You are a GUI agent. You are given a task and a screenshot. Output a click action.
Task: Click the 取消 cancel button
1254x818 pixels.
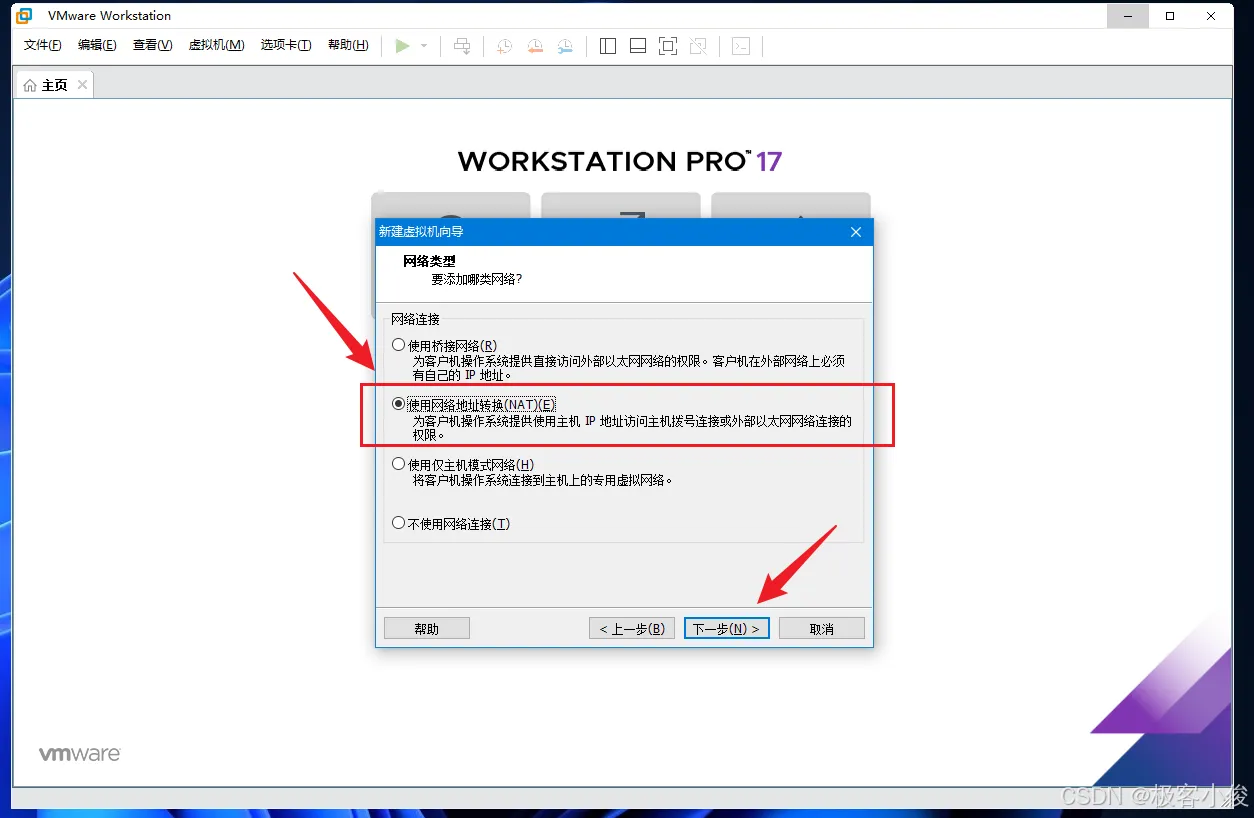click(822, 628)
